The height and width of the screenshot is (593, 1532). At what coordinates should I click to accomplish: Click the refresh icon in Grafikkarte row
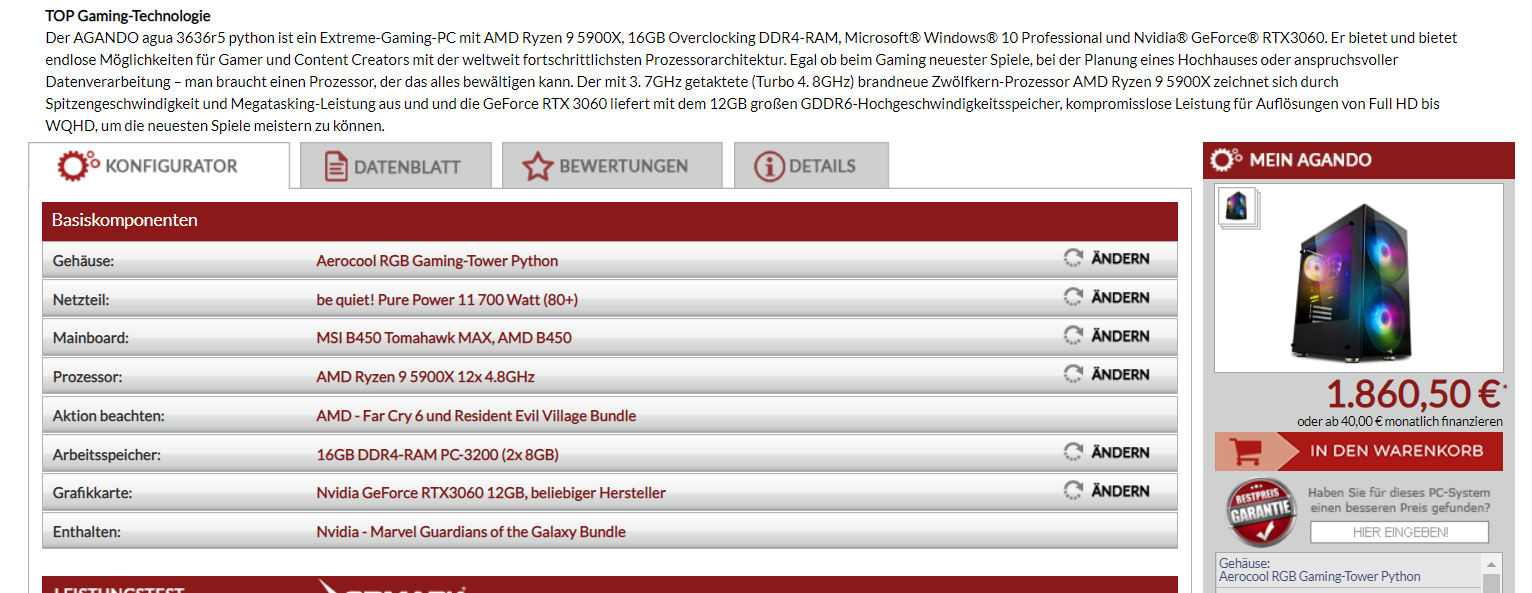(x=1073, y=490)
